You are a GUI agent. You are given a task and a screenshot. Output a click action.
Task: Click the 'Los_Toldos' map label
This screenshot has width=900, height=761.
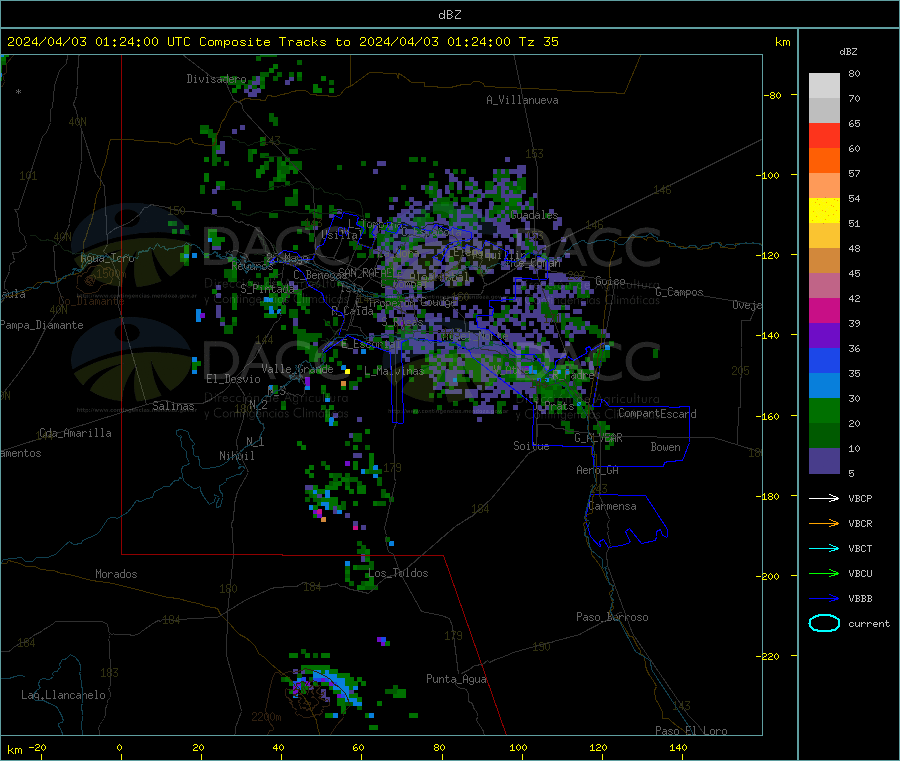(398, 573)
